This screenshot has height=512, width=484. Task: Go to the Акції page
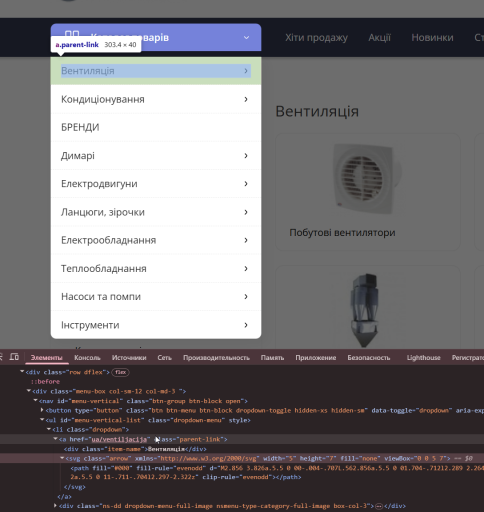379,38
